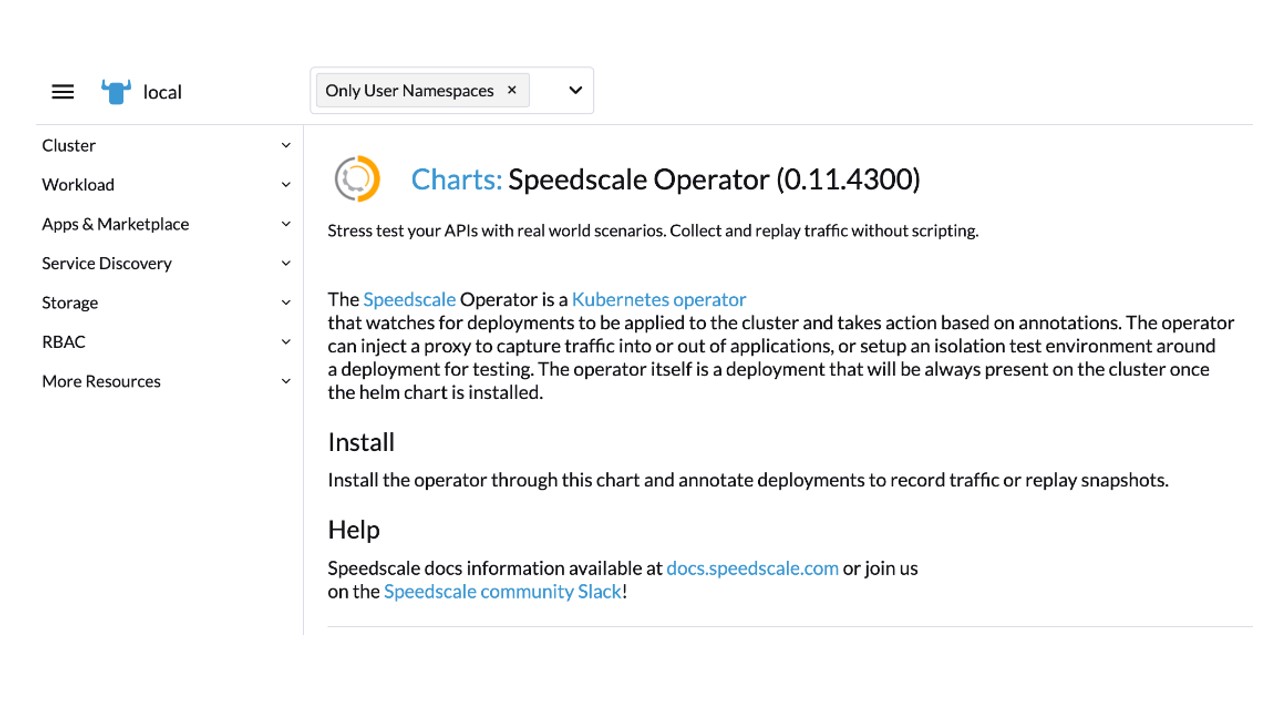
Task: Open the namespace filter dropdown arrow
Action: [x=575, y=90]
